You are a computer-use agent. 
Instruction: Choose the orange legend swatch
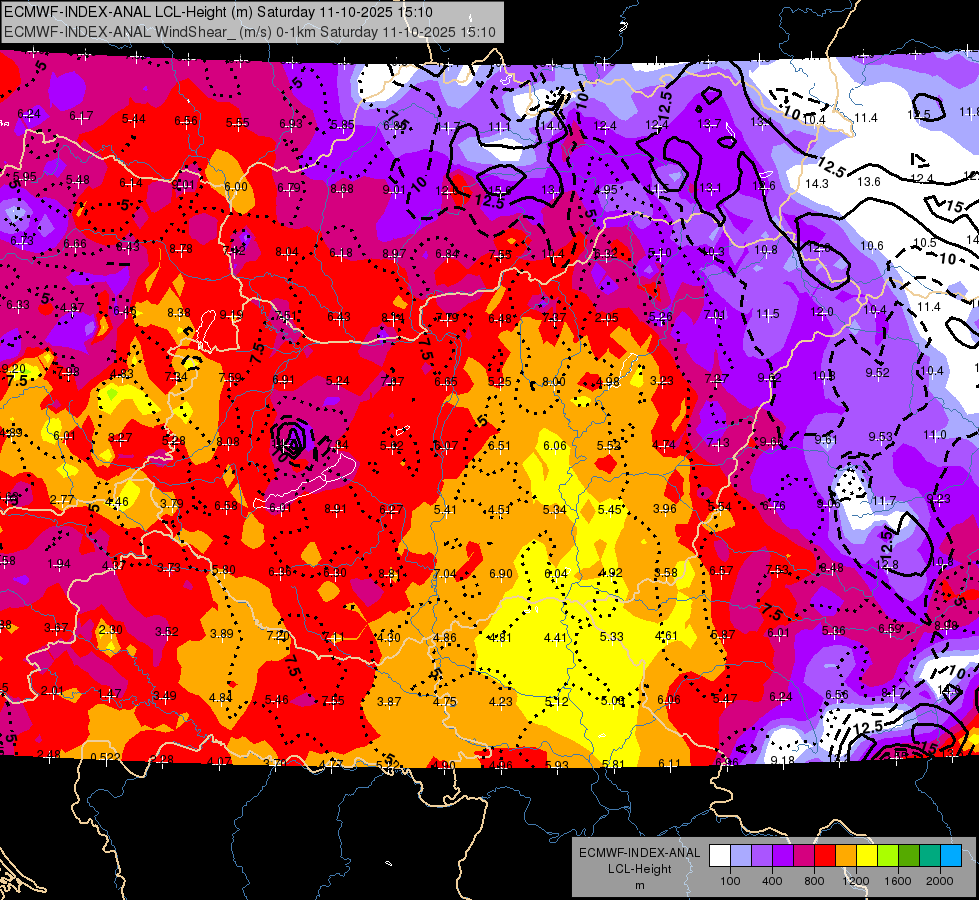tap(846, 856)
